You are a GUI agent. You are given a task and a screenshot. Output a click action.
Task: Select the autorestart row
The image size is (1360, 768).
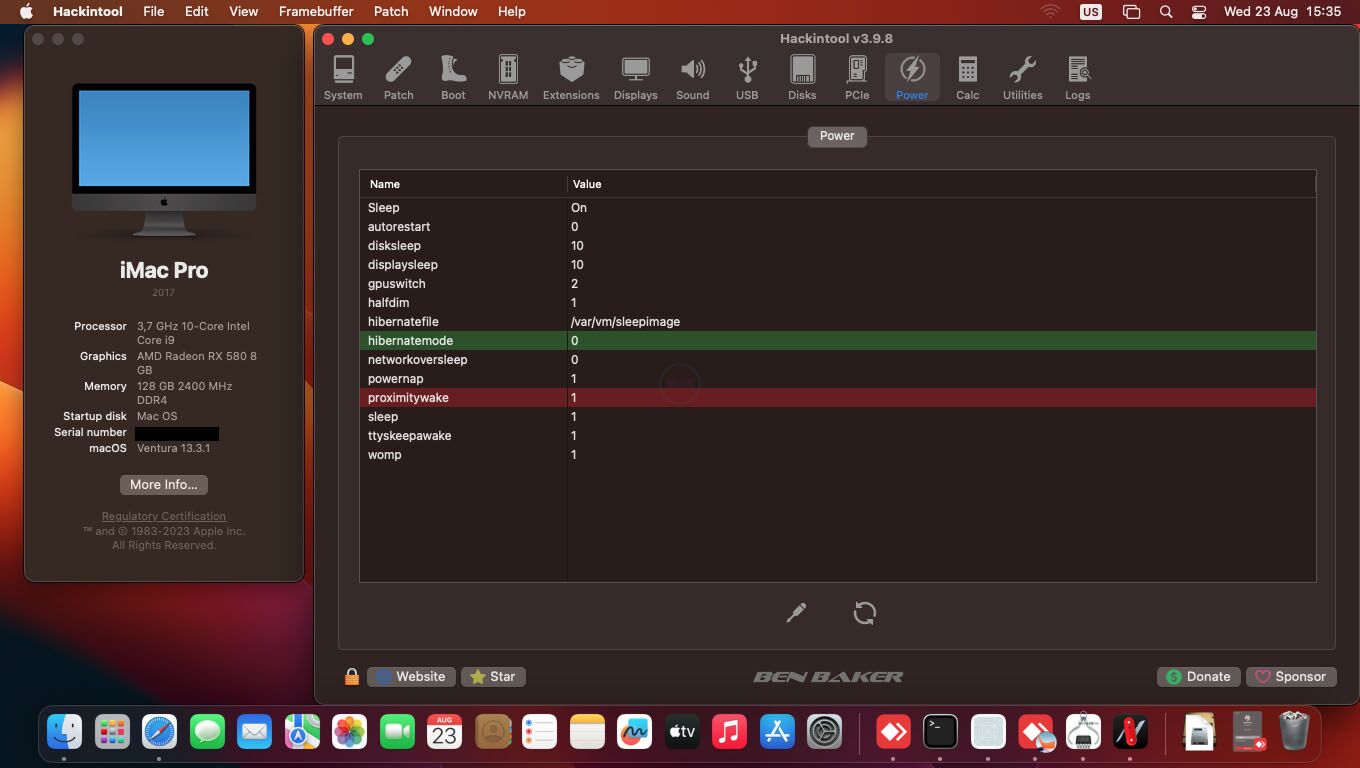(x=838, y=227)
